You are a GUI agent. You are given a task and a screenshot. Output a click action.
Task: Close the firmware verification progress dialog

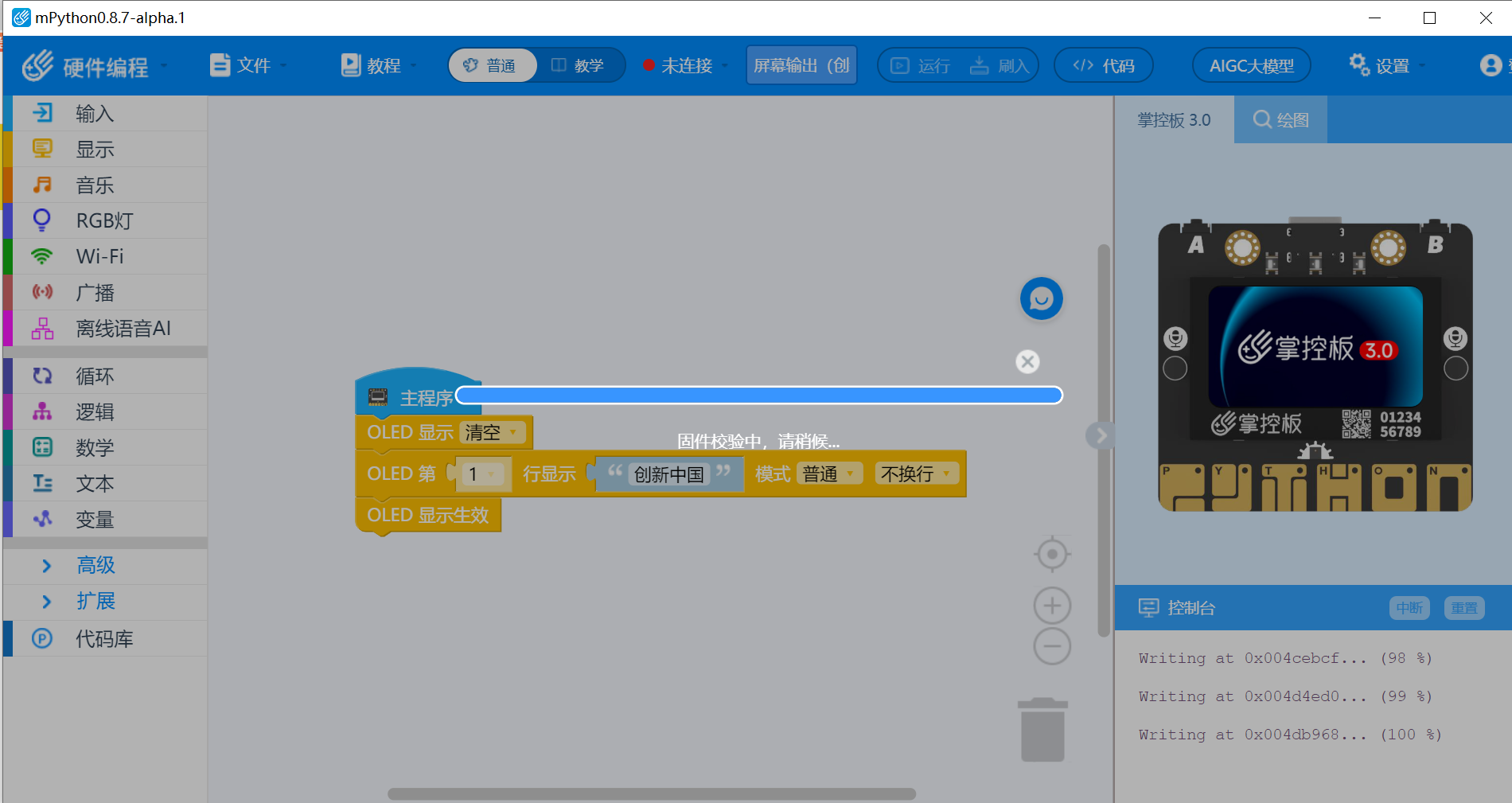(1027, 361)
